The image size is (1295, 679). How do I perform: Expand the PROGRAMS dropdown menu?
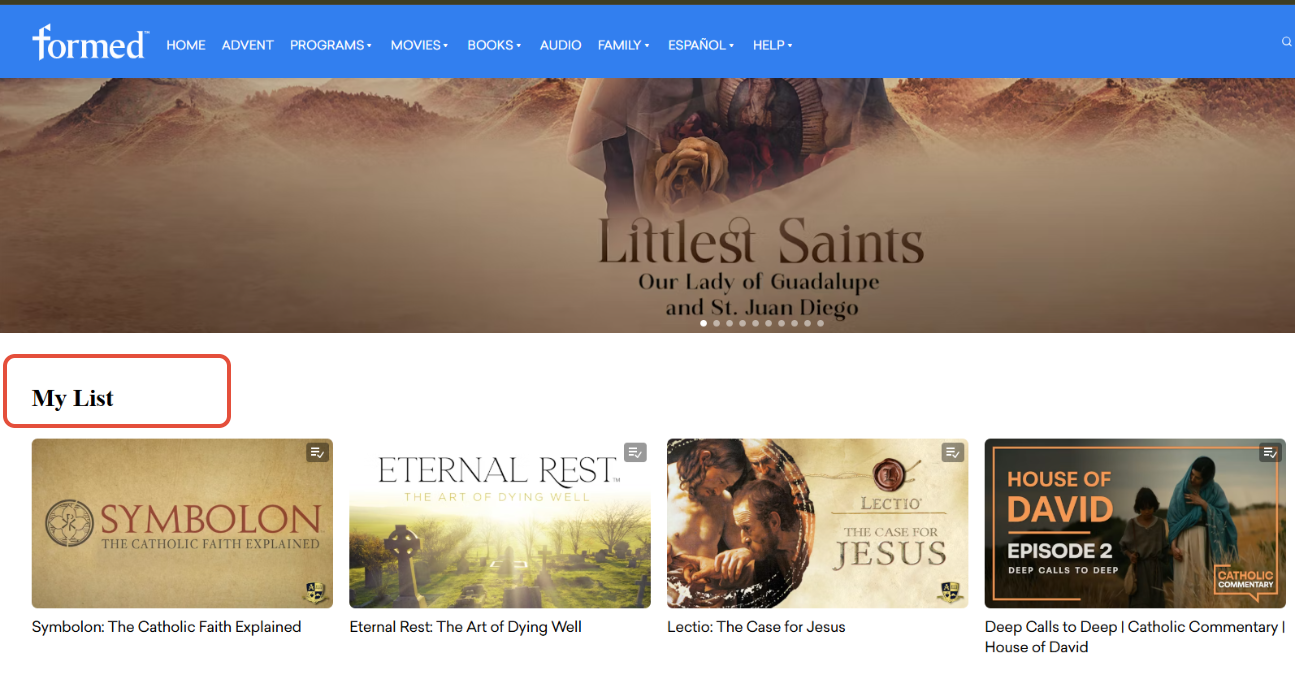coord(331,45)
